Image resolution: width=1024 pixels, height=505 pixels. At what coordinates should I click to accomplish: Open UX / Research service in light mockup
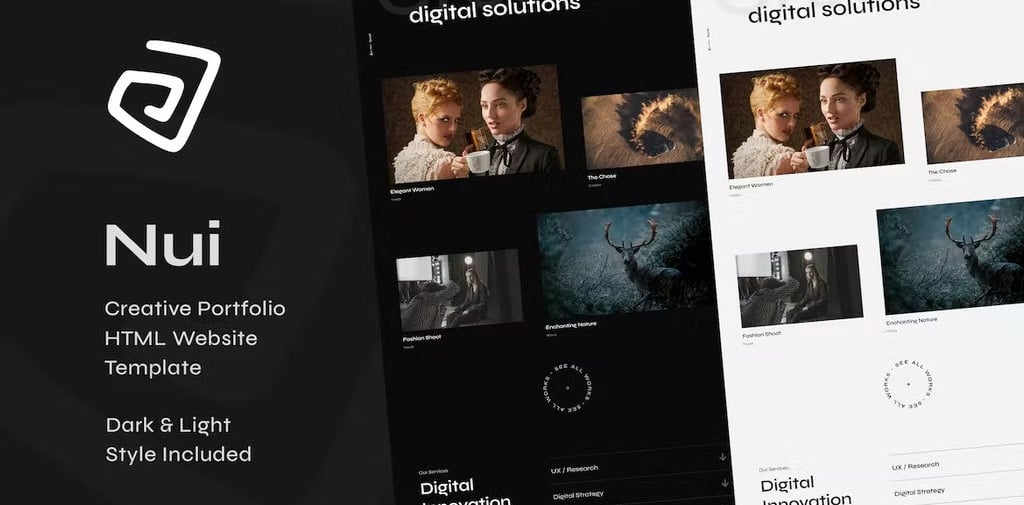[x=916, y=466]
